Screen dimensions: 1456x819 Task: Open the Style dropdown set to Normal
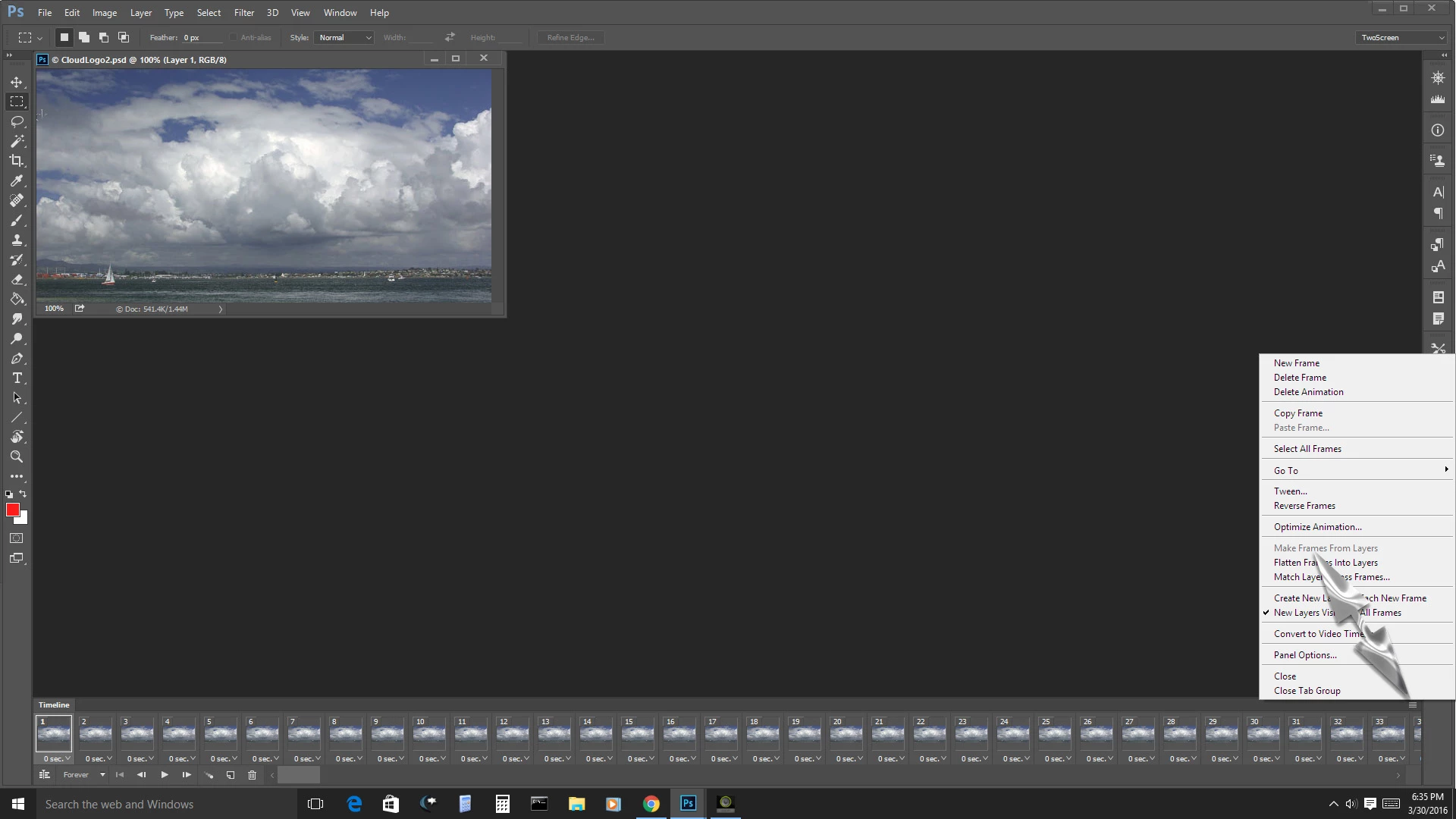(x=345, y=37)
